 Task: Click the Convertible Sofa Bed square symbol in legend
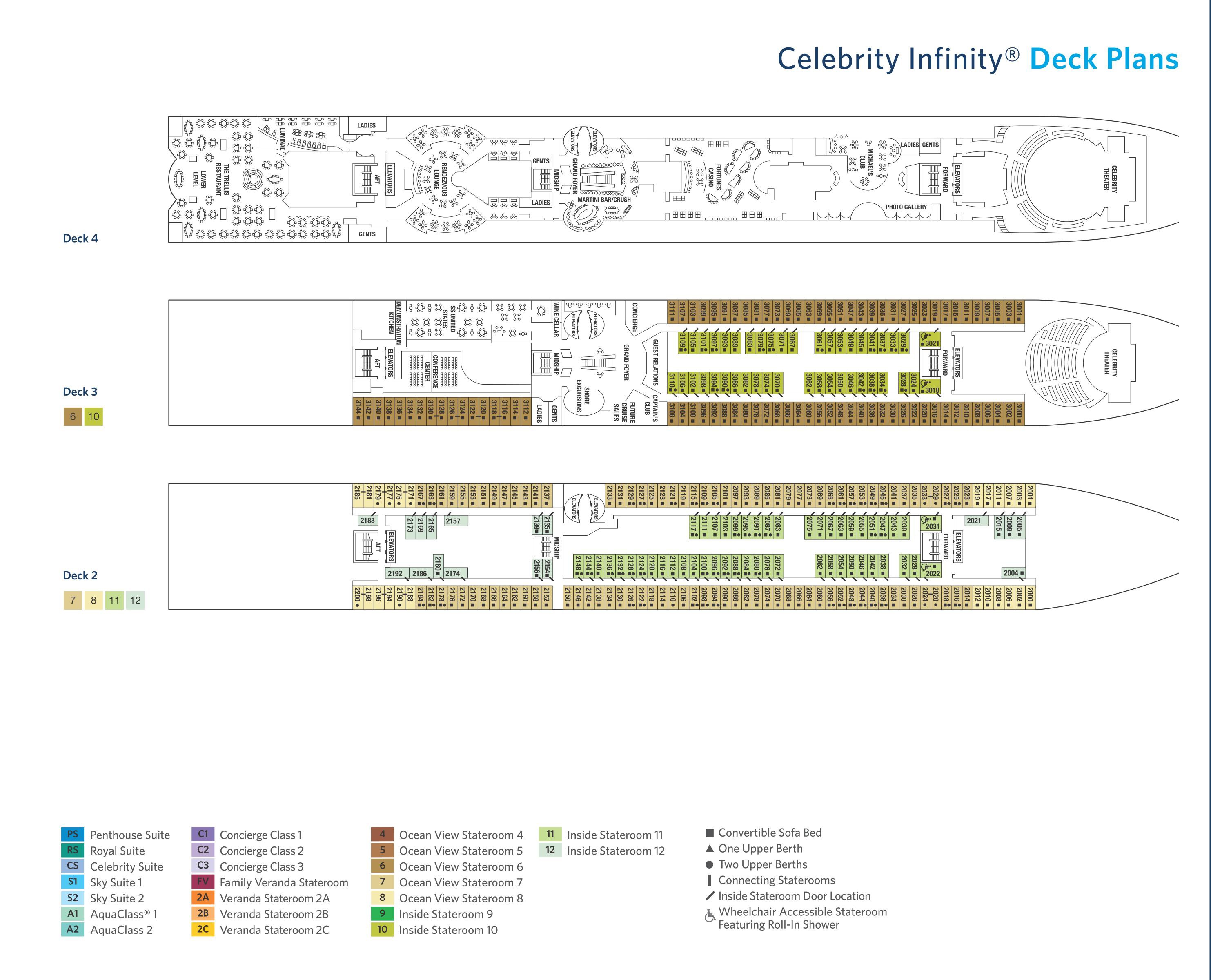[x=710, y=833]
